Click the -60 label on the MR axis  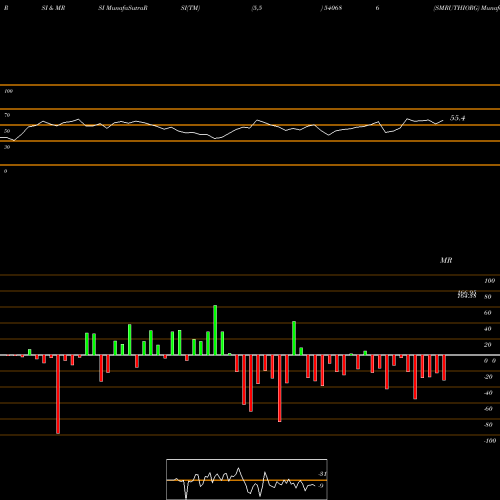tap(488, 409)
